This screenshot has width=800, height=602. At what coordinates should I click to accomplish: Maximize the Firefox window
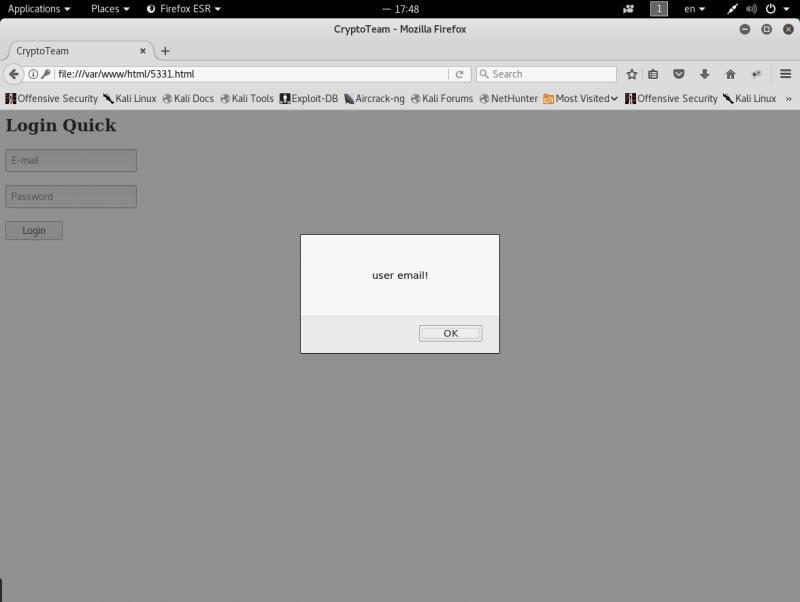[x=766, y=29]
